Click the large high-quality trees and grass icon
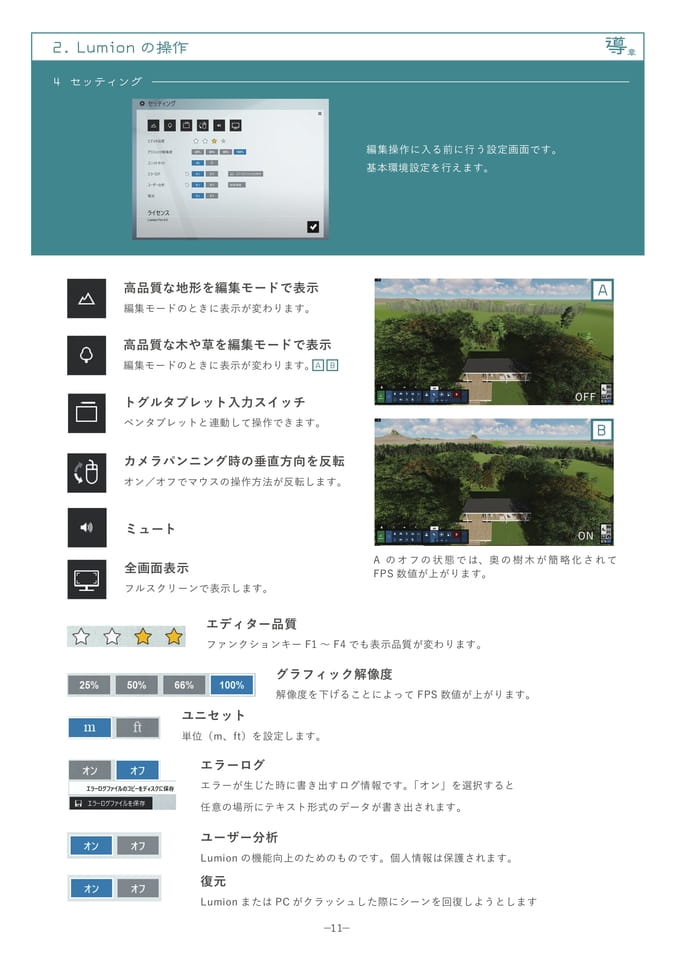The height and width of the screenshot is (960, 678). [86, 355]
